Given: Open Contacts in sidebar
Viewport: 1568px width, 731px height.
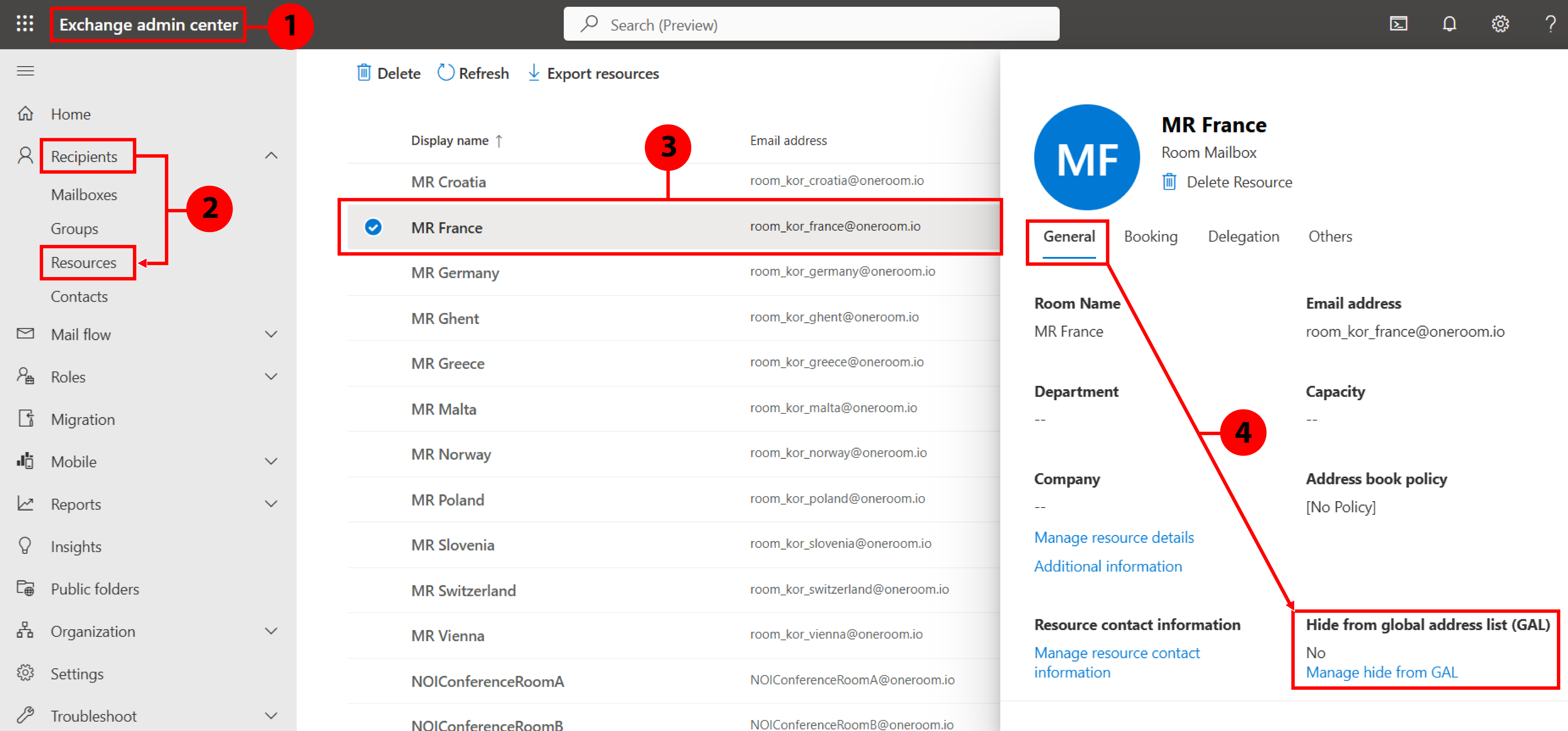Looking at the screenshot, I should (x=79, y=297).
